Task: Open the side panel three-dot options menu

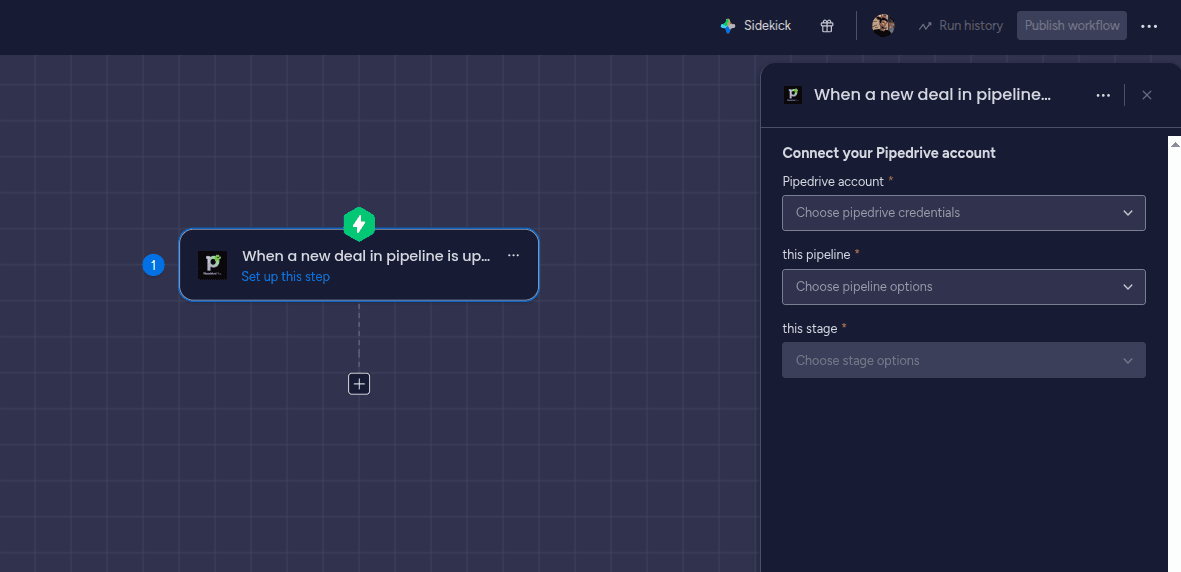Action: 1103,95
